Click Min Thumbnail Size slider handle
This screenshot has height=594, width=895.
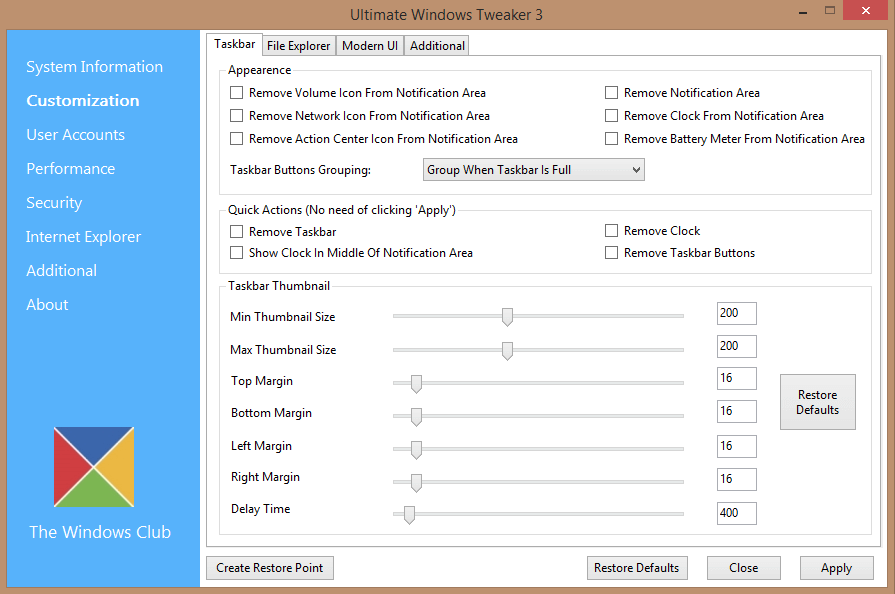507,317
